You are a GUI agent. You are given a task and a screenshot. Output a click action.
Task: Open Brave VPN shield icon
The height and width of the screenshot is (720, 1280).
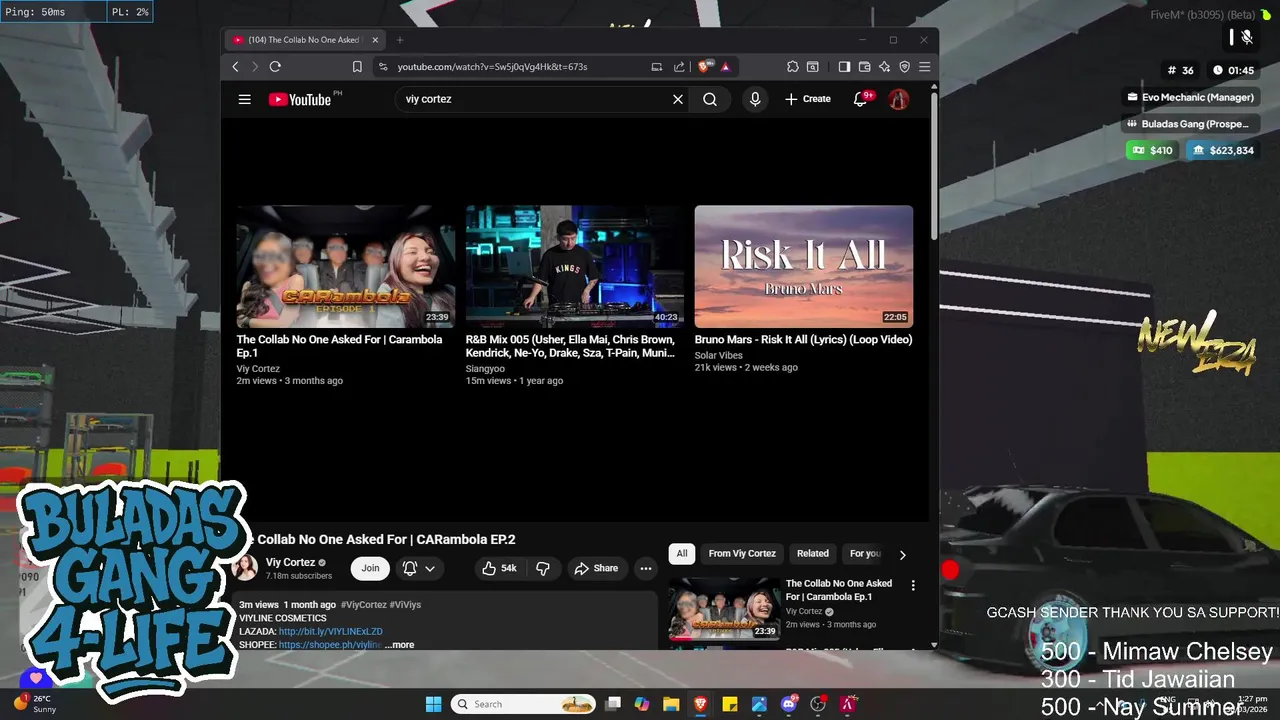[x=904, y=67]
